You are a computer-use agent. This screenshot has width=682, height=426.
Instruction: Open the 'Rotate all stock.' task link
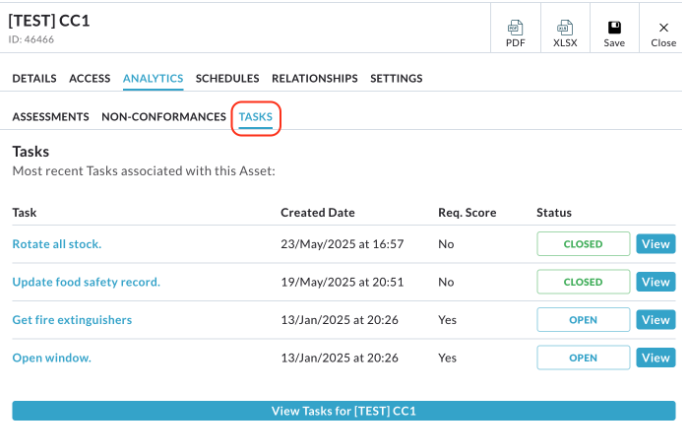(x=57, y=244)
